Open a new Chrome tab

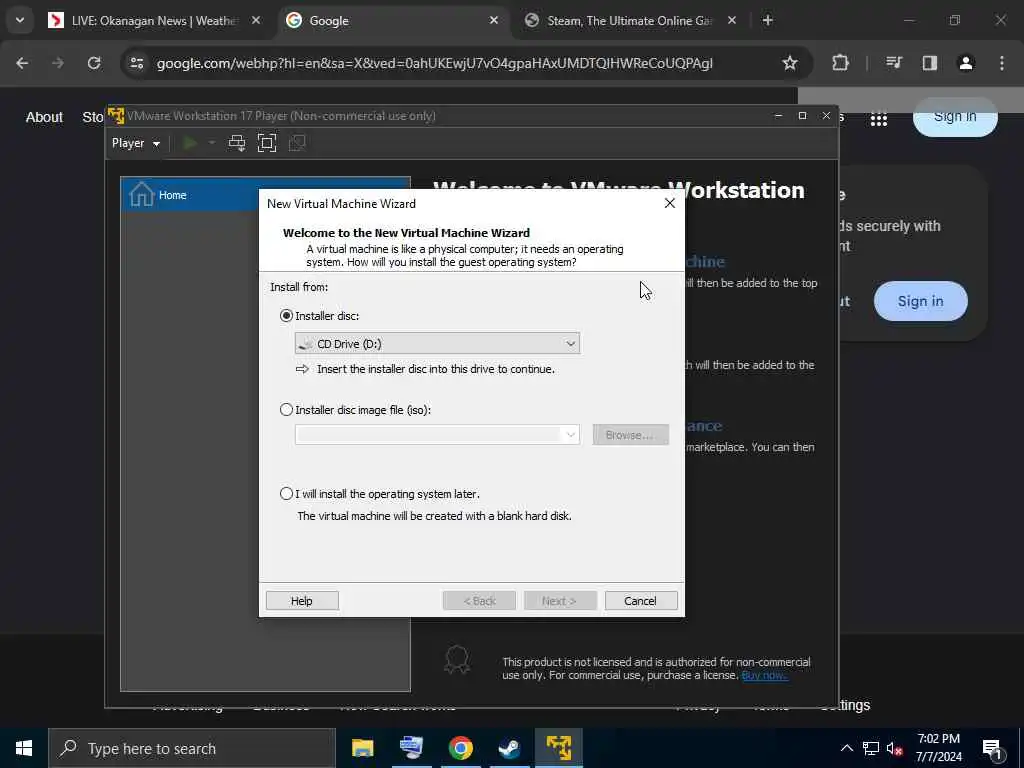tap(768, 20)
